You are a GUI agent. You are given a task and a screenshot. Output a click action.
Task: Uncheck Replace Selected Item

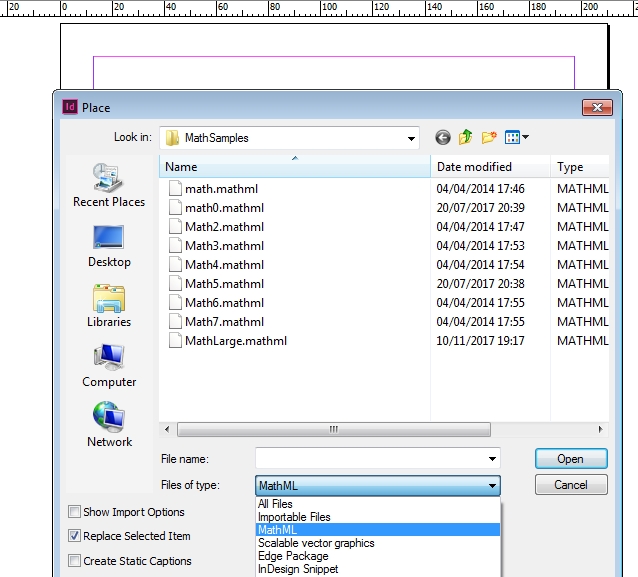[x=74, y=536]
